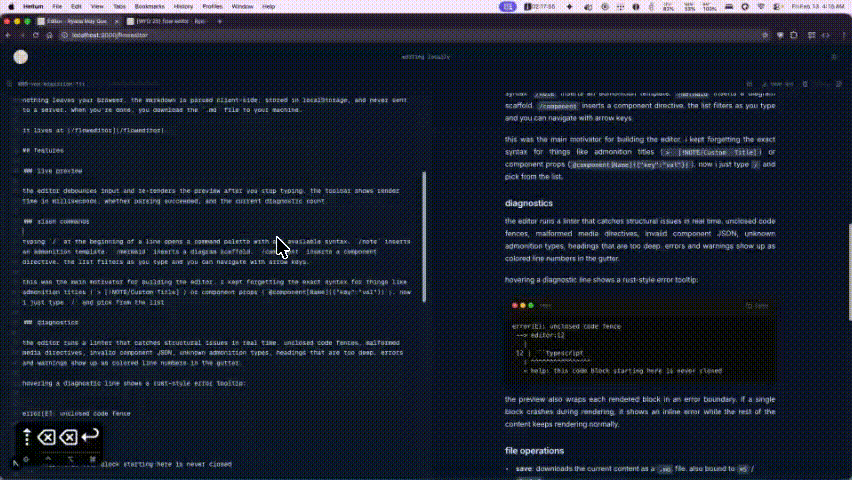Click the CPU 82% status item

click(x=668, y=7)
